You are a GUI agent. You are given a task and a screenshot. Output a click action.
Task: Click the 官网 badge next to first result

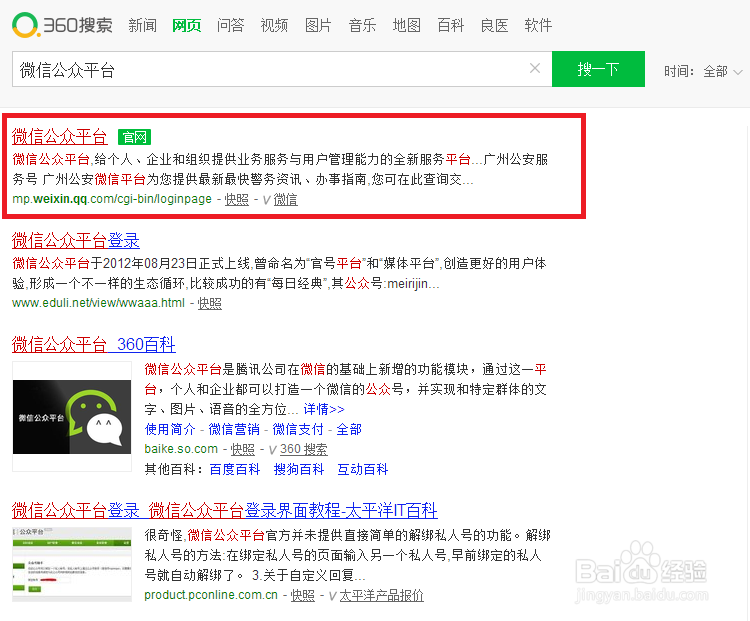[x=134, y=137]
